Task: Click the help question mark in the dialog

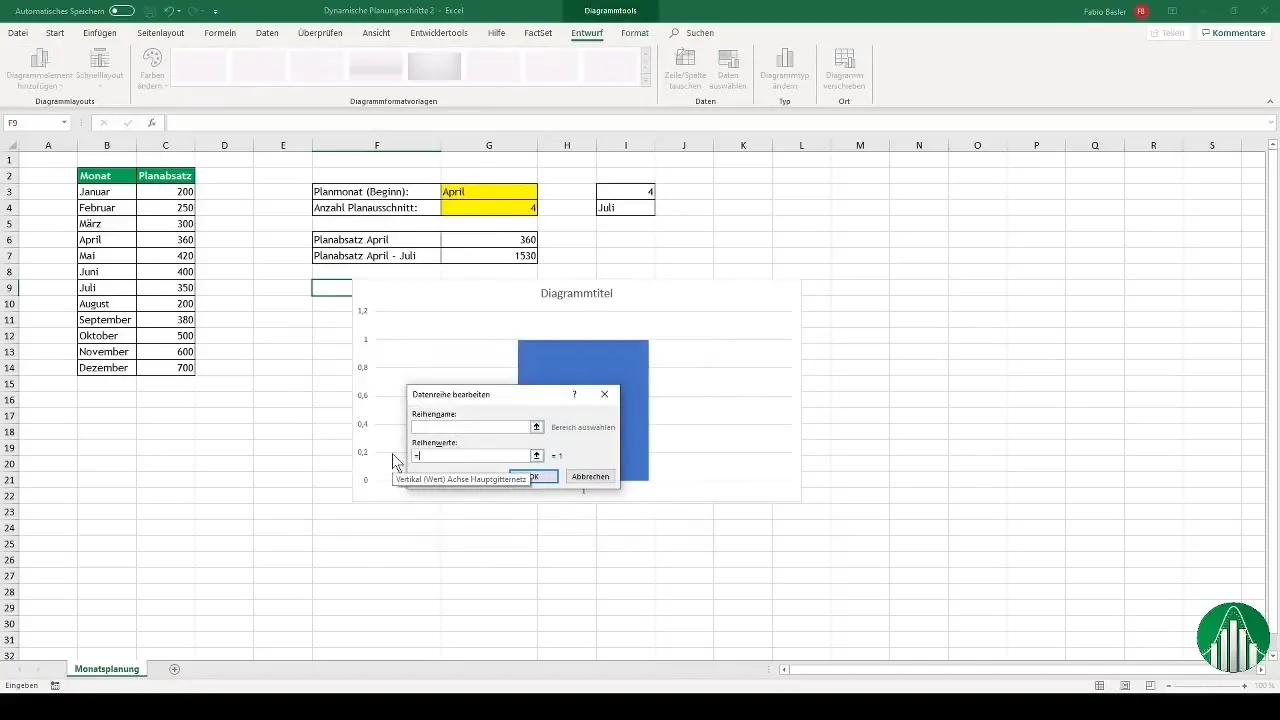Action: tap(574, 394)
